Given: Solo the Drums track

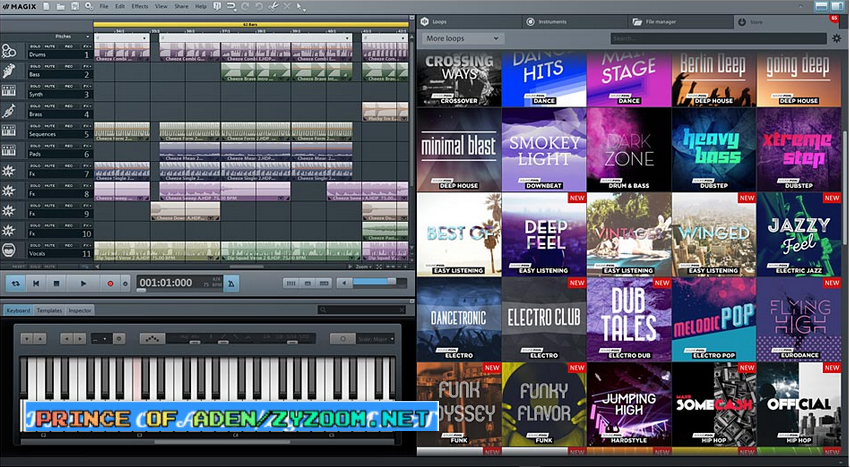Looking at the screenshot, I should 35,47.
